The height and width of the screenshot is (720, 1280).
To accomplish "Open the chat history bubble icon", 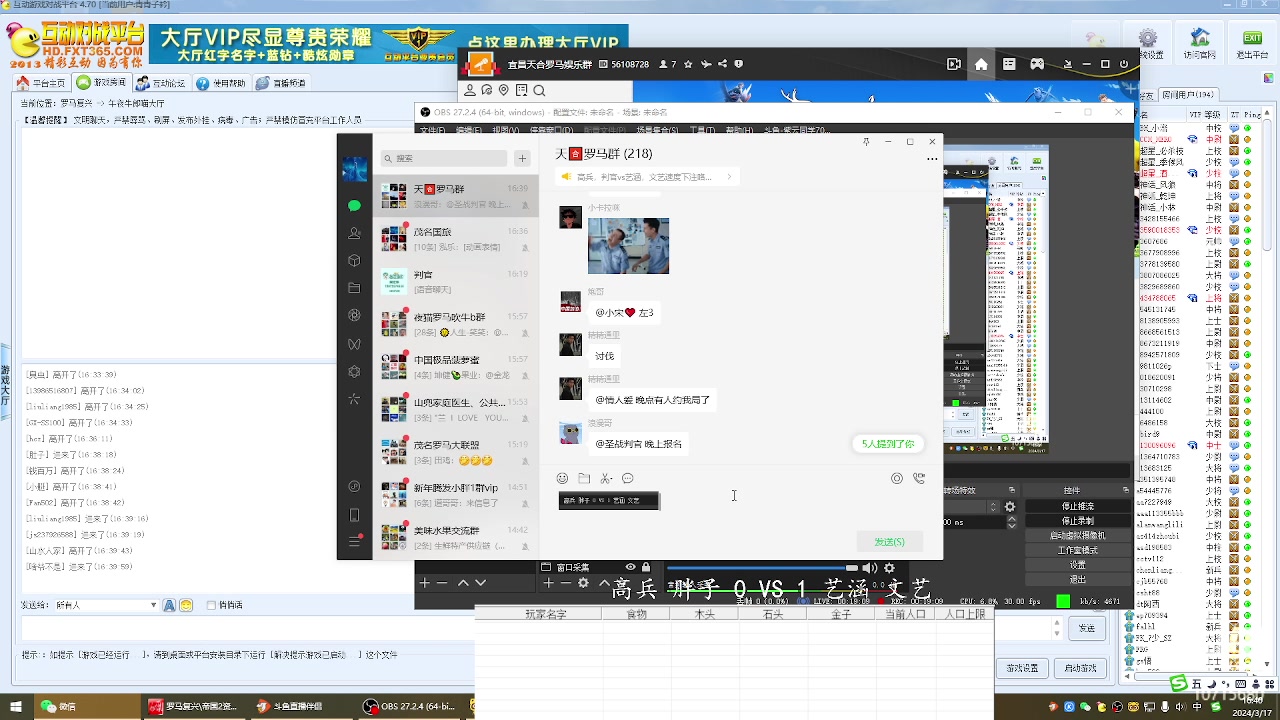I will [627, 478].
